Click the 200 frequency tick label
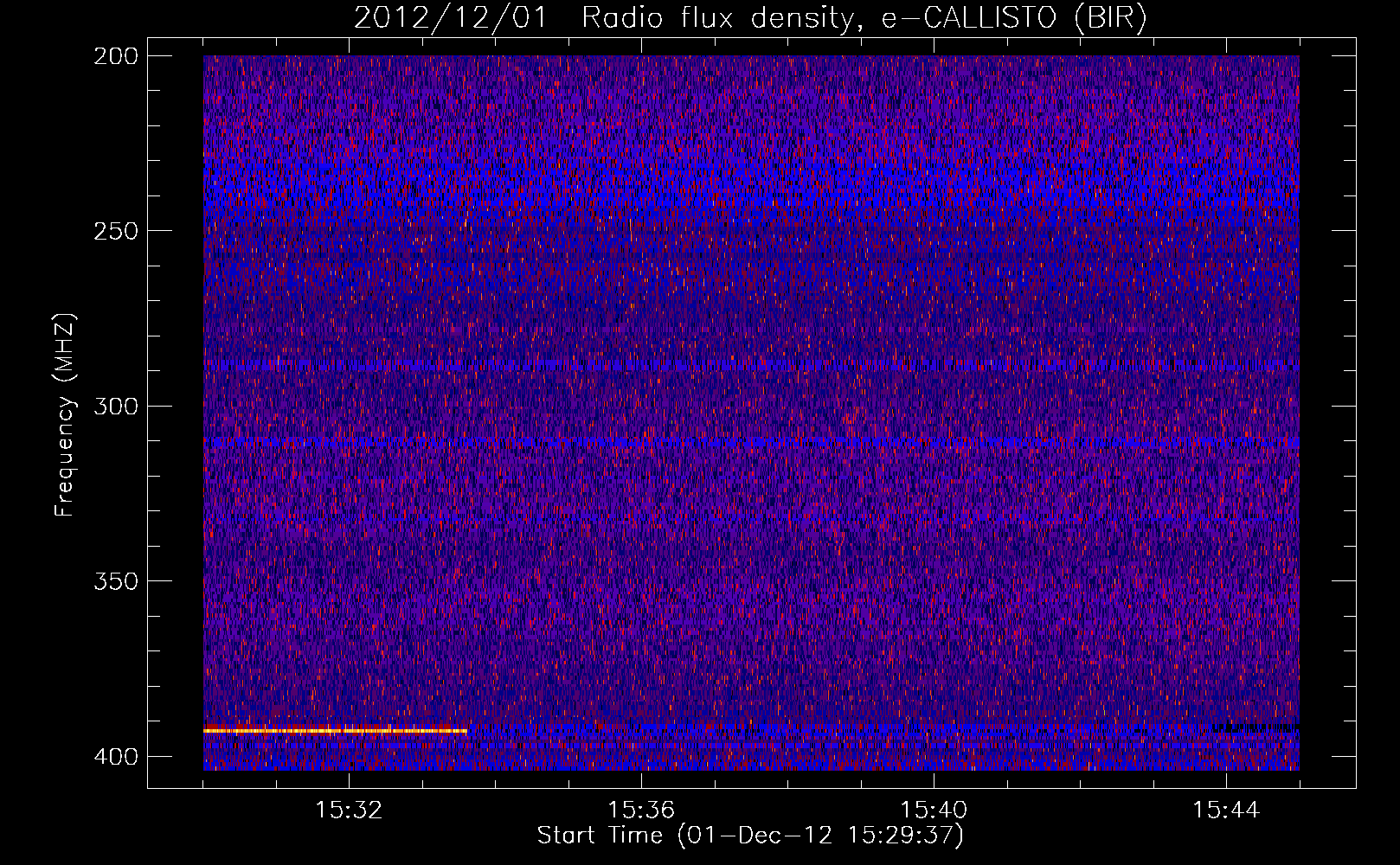Screen dimensions: 1400x865 click(115, 56)
